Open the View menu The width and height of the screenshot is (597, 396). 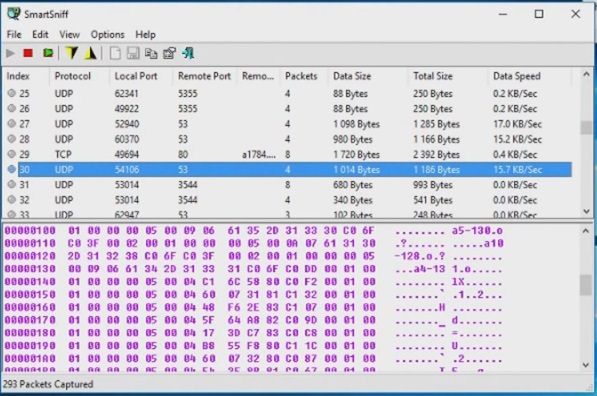click(69, 35)
